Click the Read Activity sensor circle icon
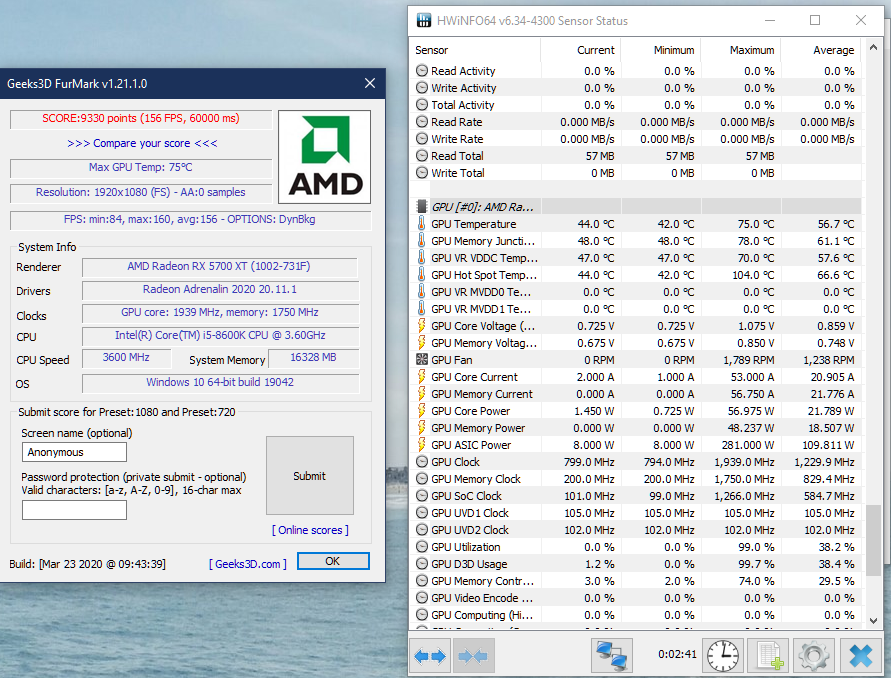This screenshot has height=678, width=891. point(422,70)
